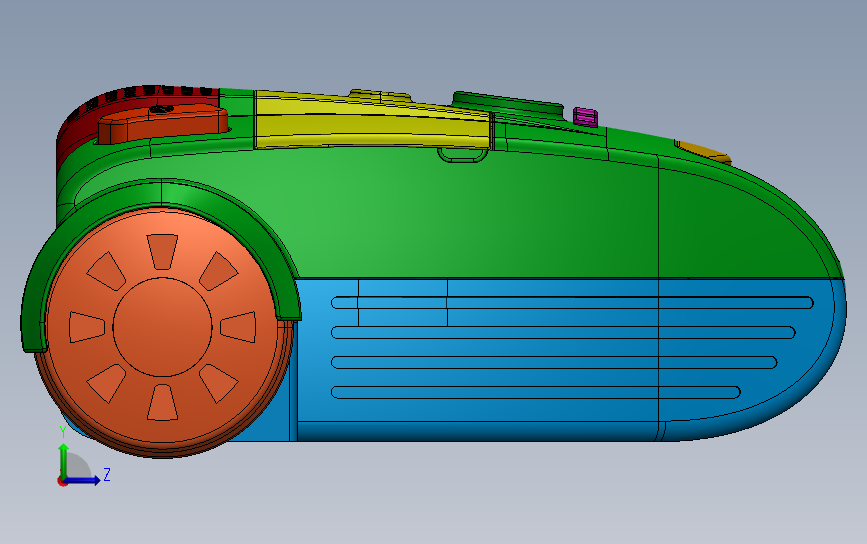Click the blue Z axis arrow

click(x=83, y=480)
